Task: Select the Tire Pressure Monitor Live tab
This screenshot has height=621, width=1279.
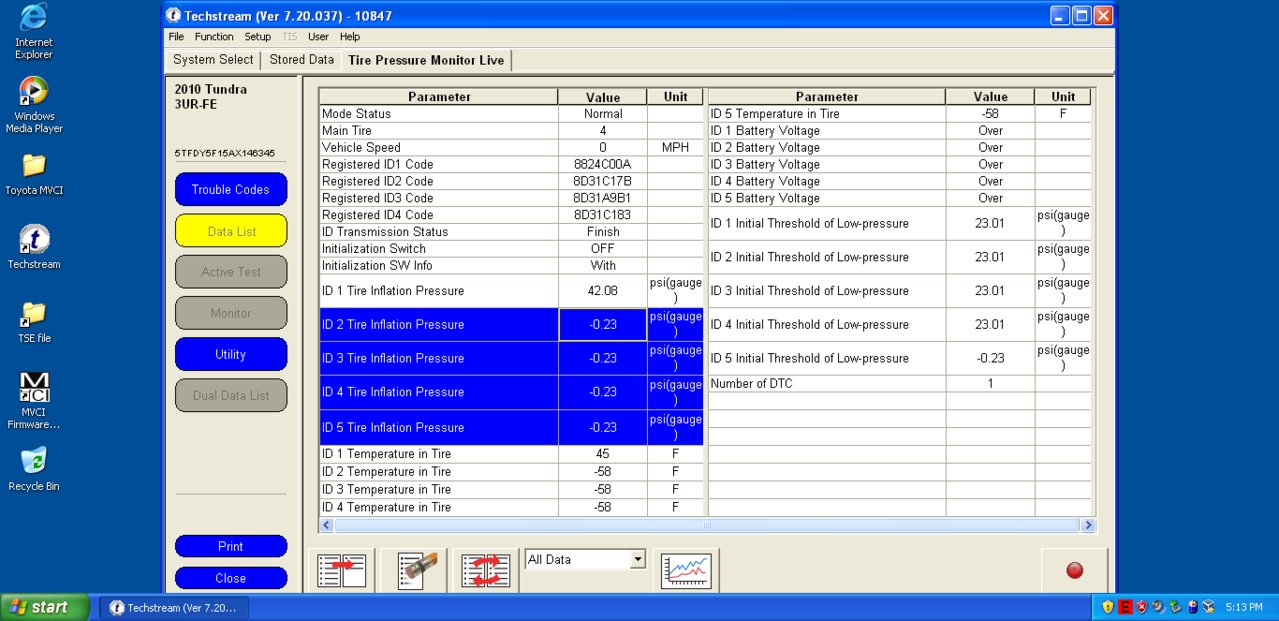Action: tap(426, 60)
